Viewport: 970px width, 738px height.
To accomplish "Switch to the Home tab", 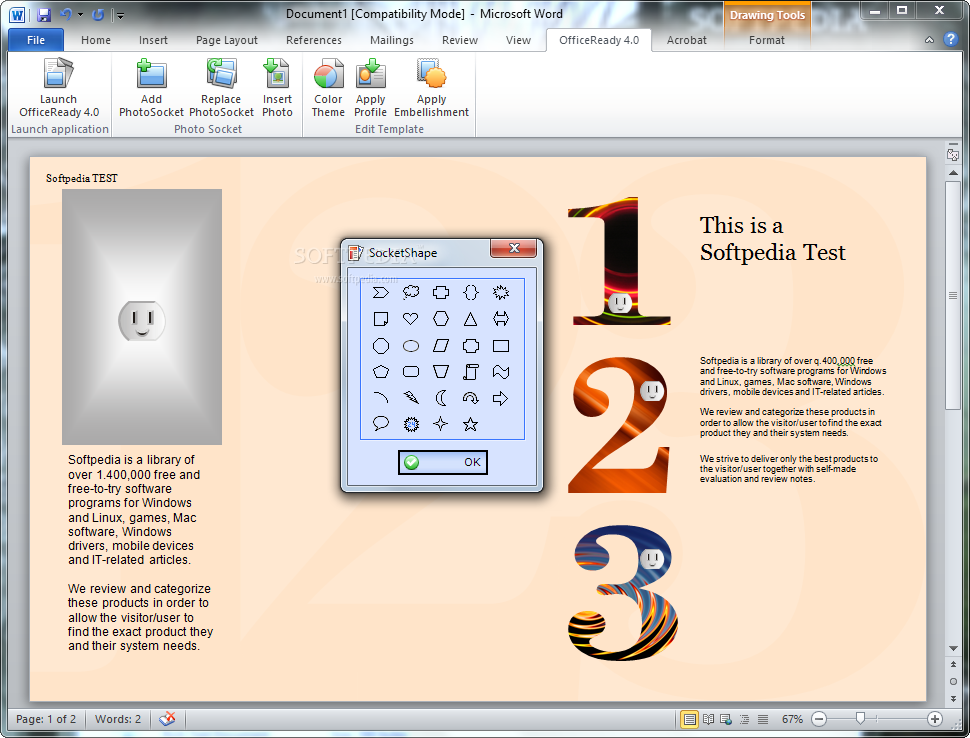I will pyautogui.click(x=96, y=40).
